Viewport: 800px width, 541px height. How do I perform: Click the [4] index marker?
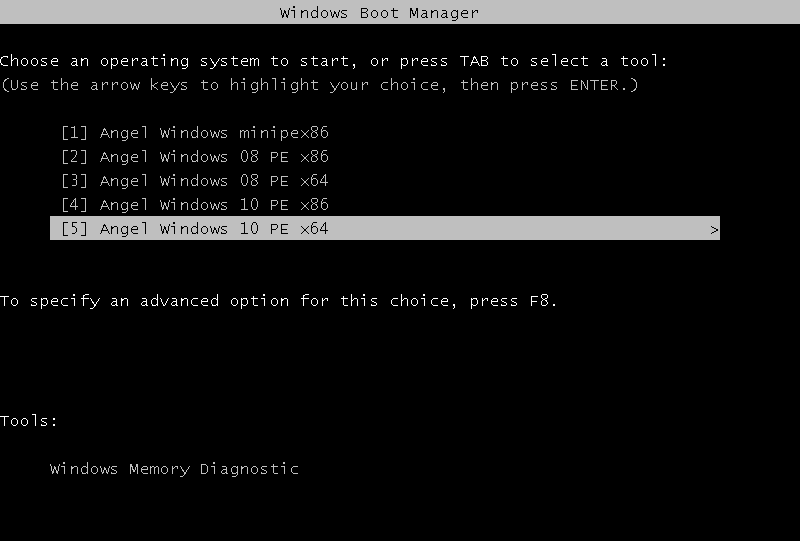coord(74,205)
